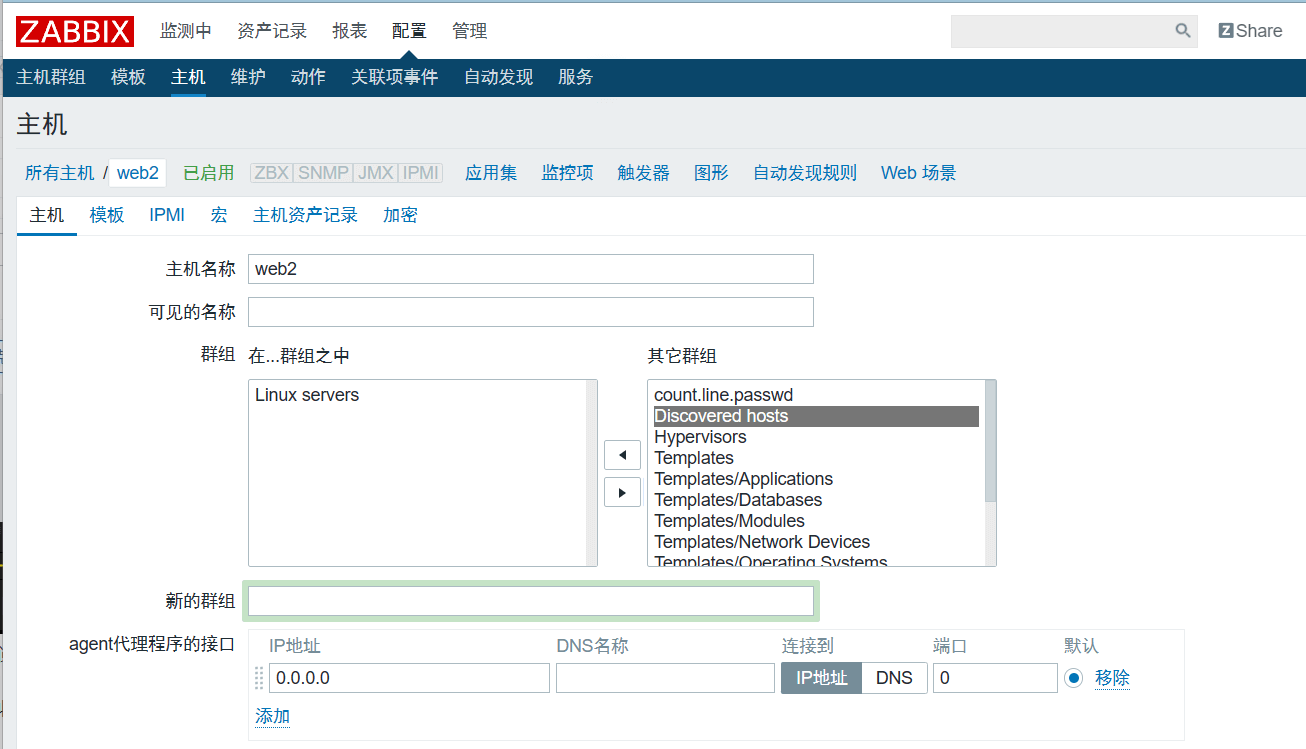This screenshot has width=1306, height=749.
Task: Go to 自动发现 submenu
Action: coord(498,77)
